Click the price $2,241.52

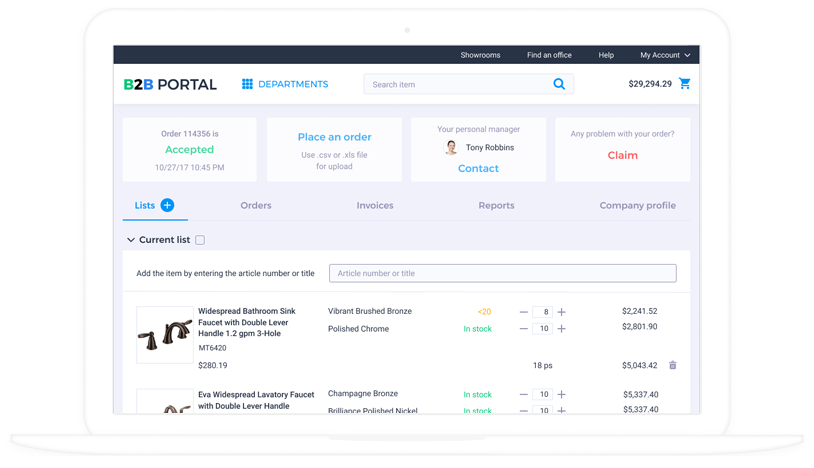[640, 311]
